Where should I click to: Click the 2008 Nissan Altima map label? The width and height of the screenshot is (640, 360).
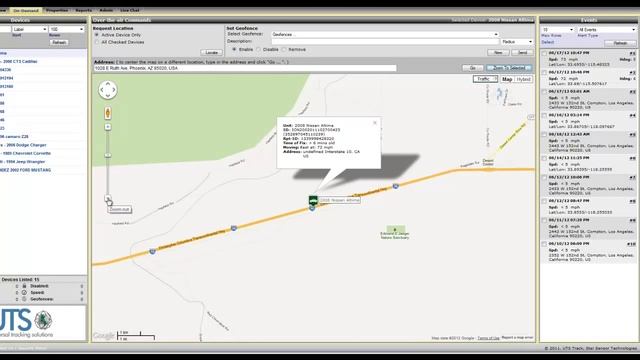(x=340, y=200)
